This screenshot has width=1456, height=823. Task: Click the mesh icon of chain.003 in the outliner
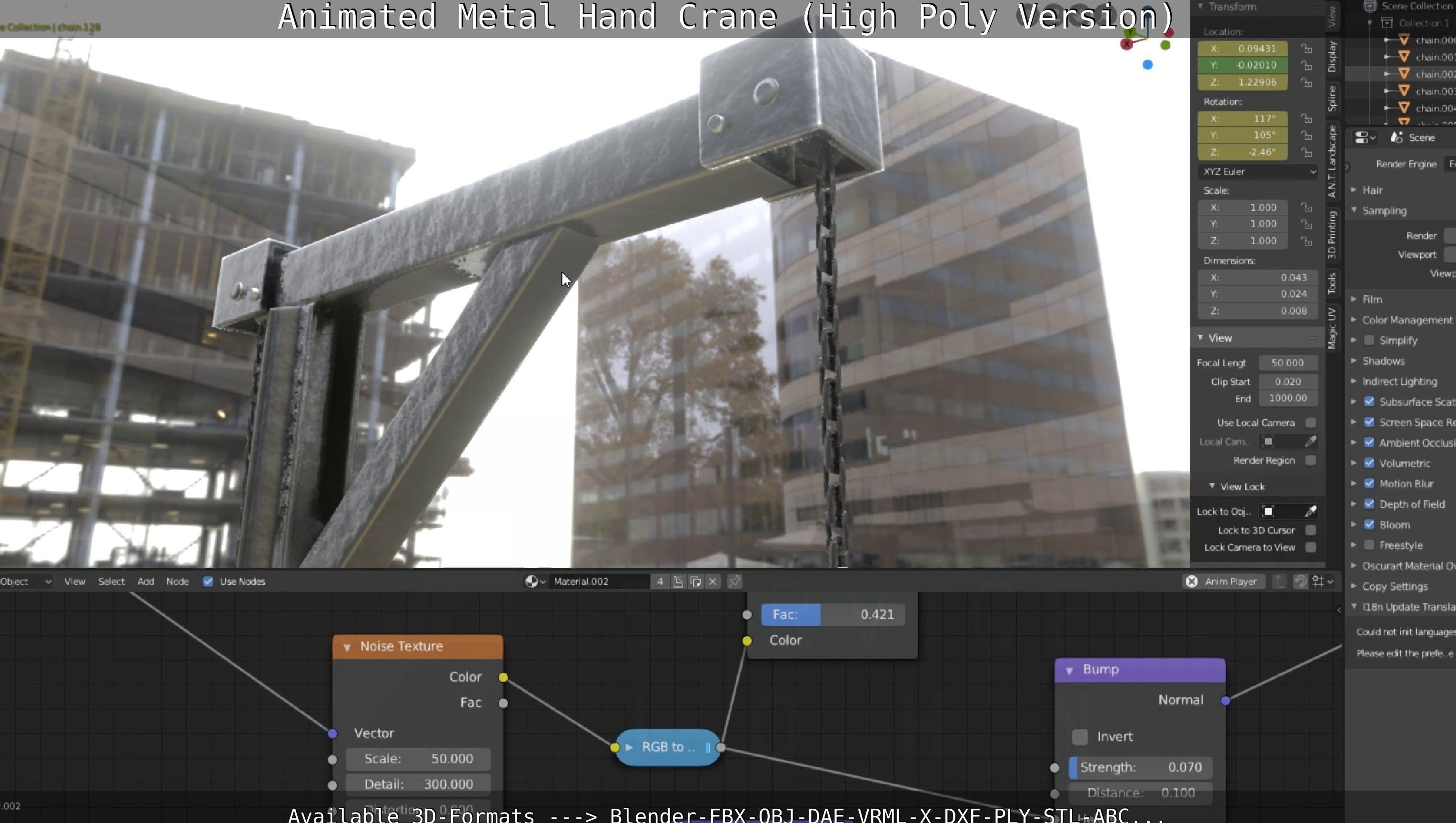point(1404,90)
